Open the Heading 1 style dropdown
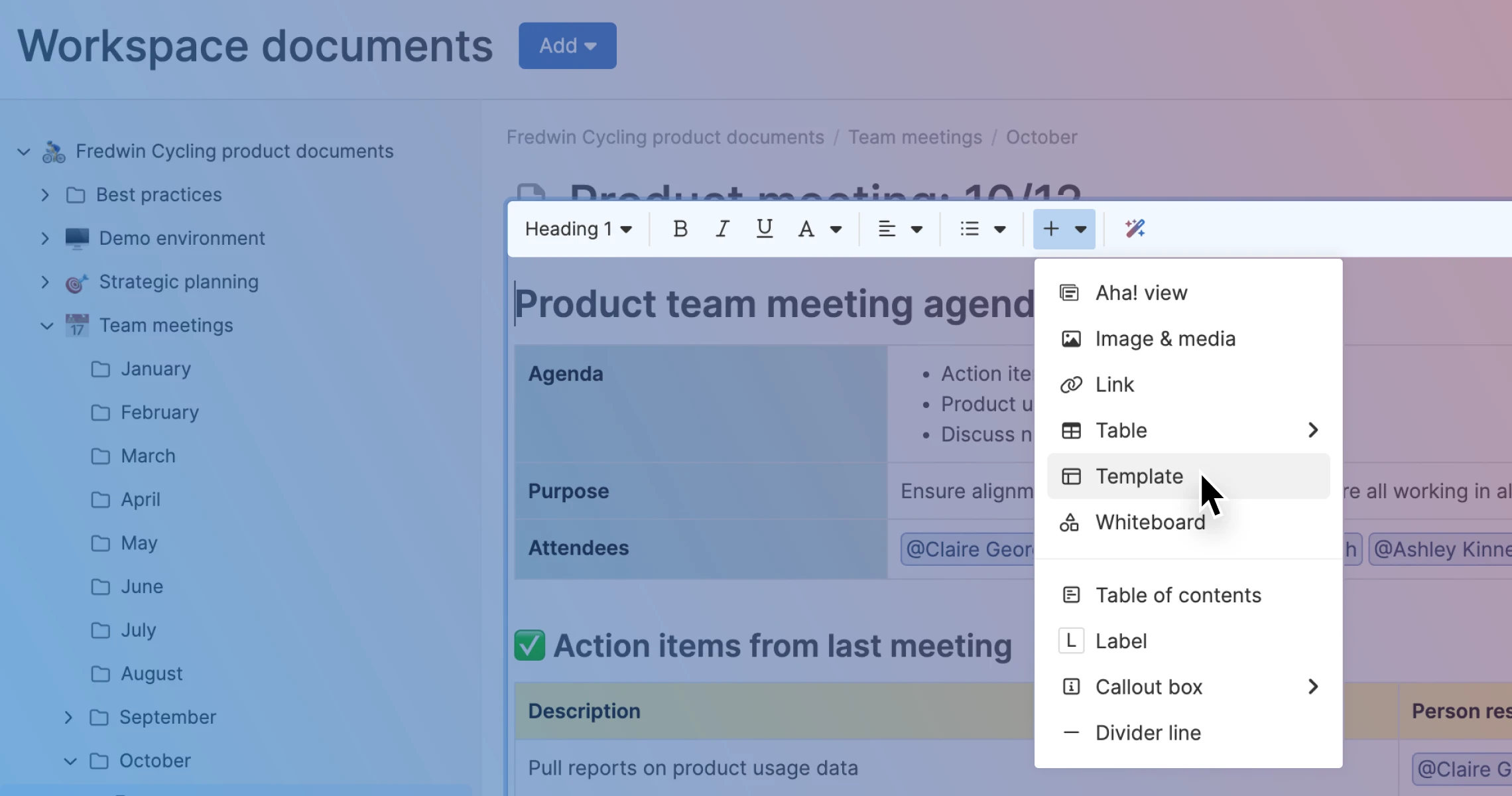1512x796 pixels. pyautogui.click(x=578, y=229)
